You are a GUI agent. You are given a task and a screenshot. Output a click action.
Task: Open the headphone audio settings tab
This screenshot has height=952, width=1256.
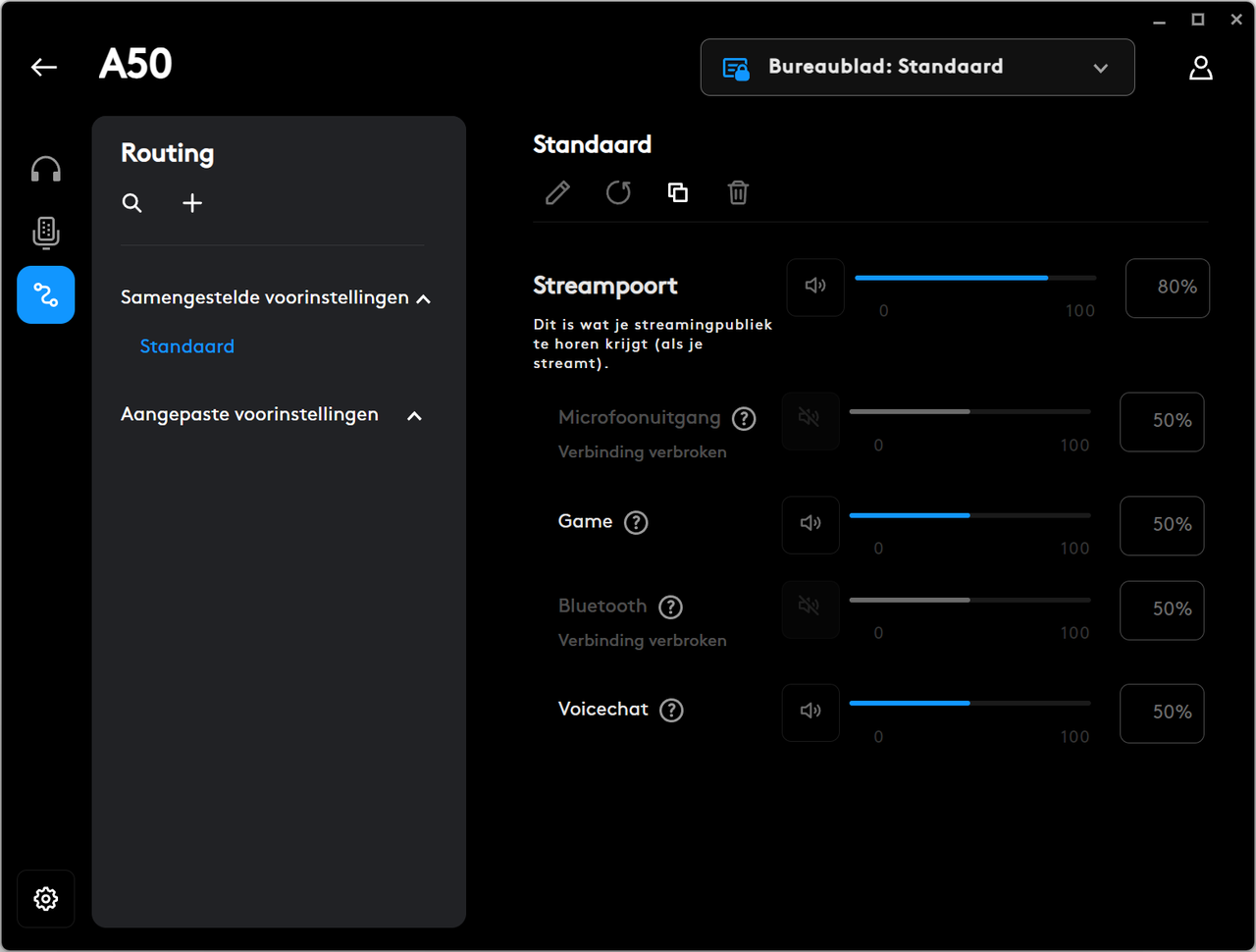pos(46,170)
